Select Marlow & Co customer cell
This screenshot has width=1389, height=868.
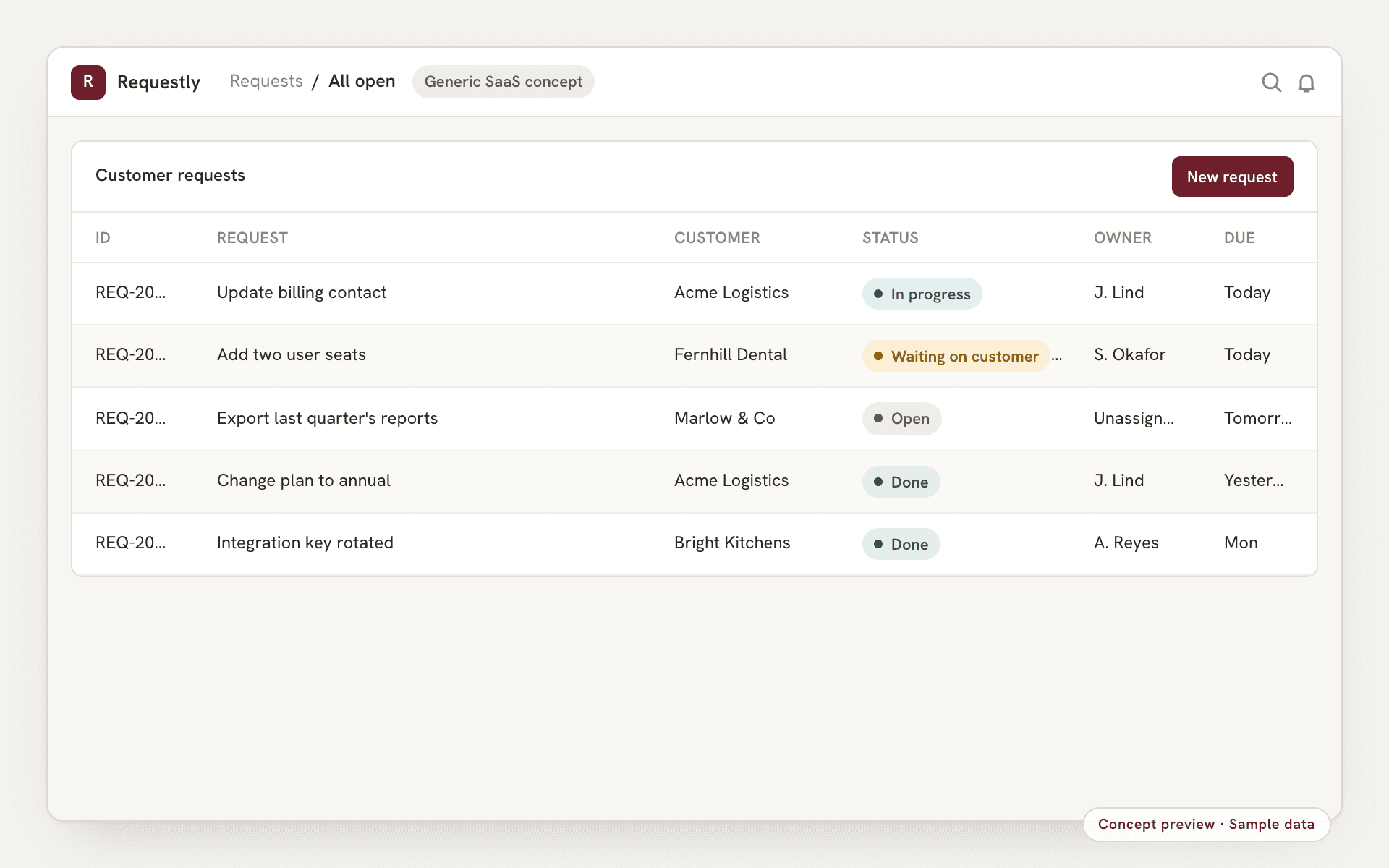pos(724,418)
